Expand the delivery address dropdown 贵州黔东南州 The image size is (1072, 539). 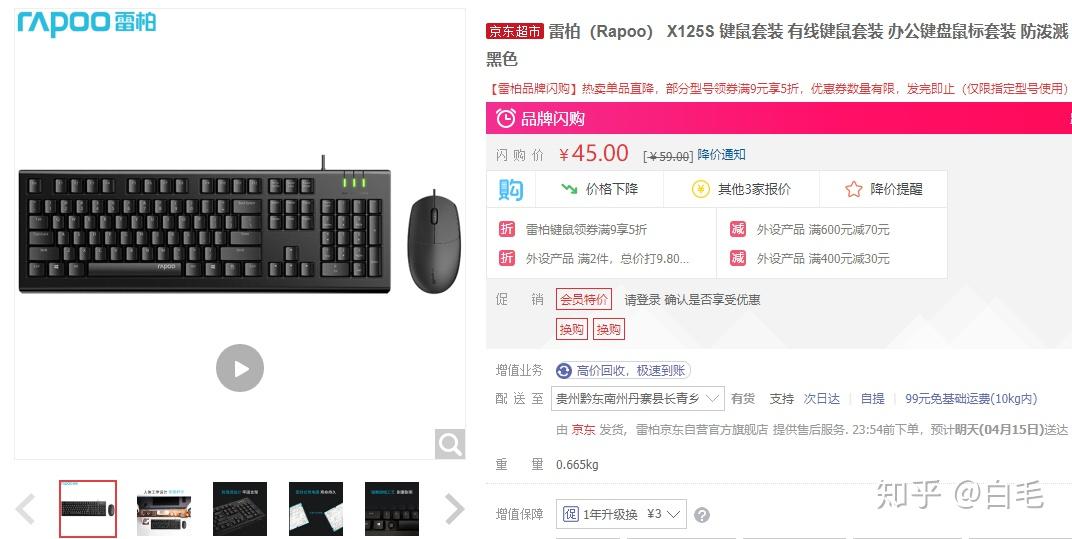coord(637,398)
